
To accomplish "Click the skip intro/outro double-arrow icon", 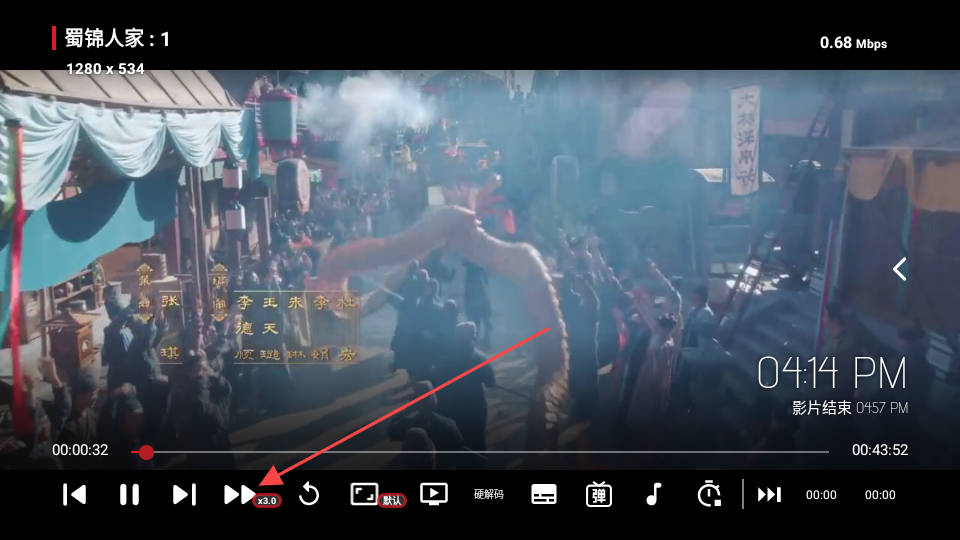I will (x=769, y=494).
